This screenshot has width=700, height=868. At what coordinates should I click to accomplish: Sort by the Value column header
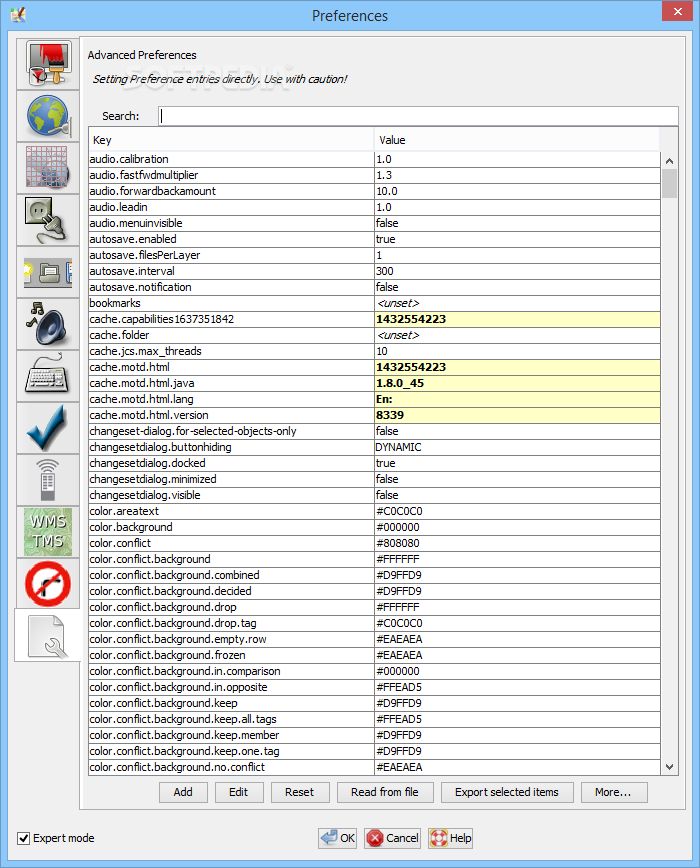point(517,140)
